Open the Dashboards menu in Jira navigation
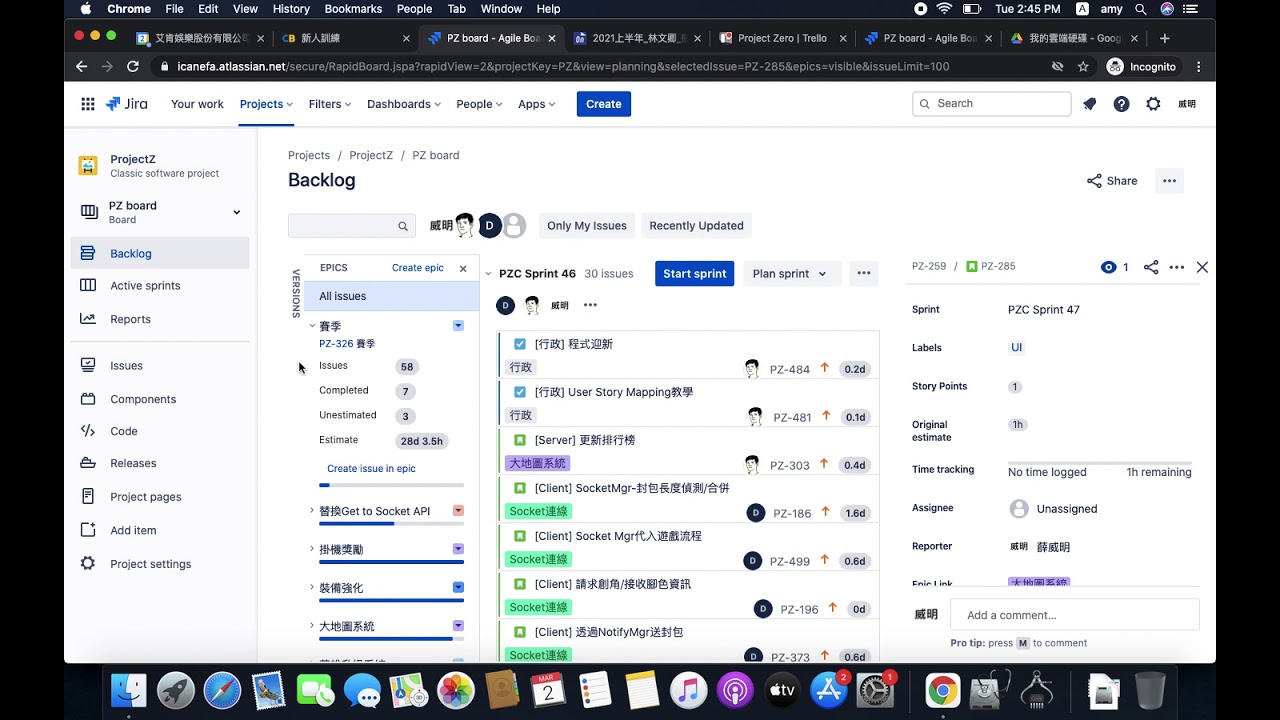 pos(404,104)
